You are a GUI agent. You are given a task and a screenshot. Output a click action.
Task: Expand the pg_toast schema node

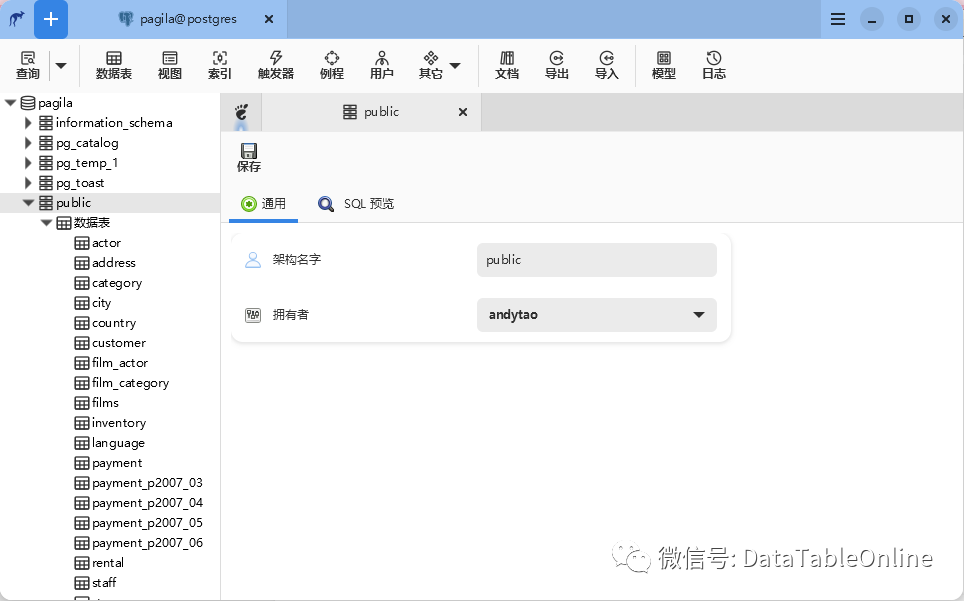pyautogui.click(x=28, y=183)
